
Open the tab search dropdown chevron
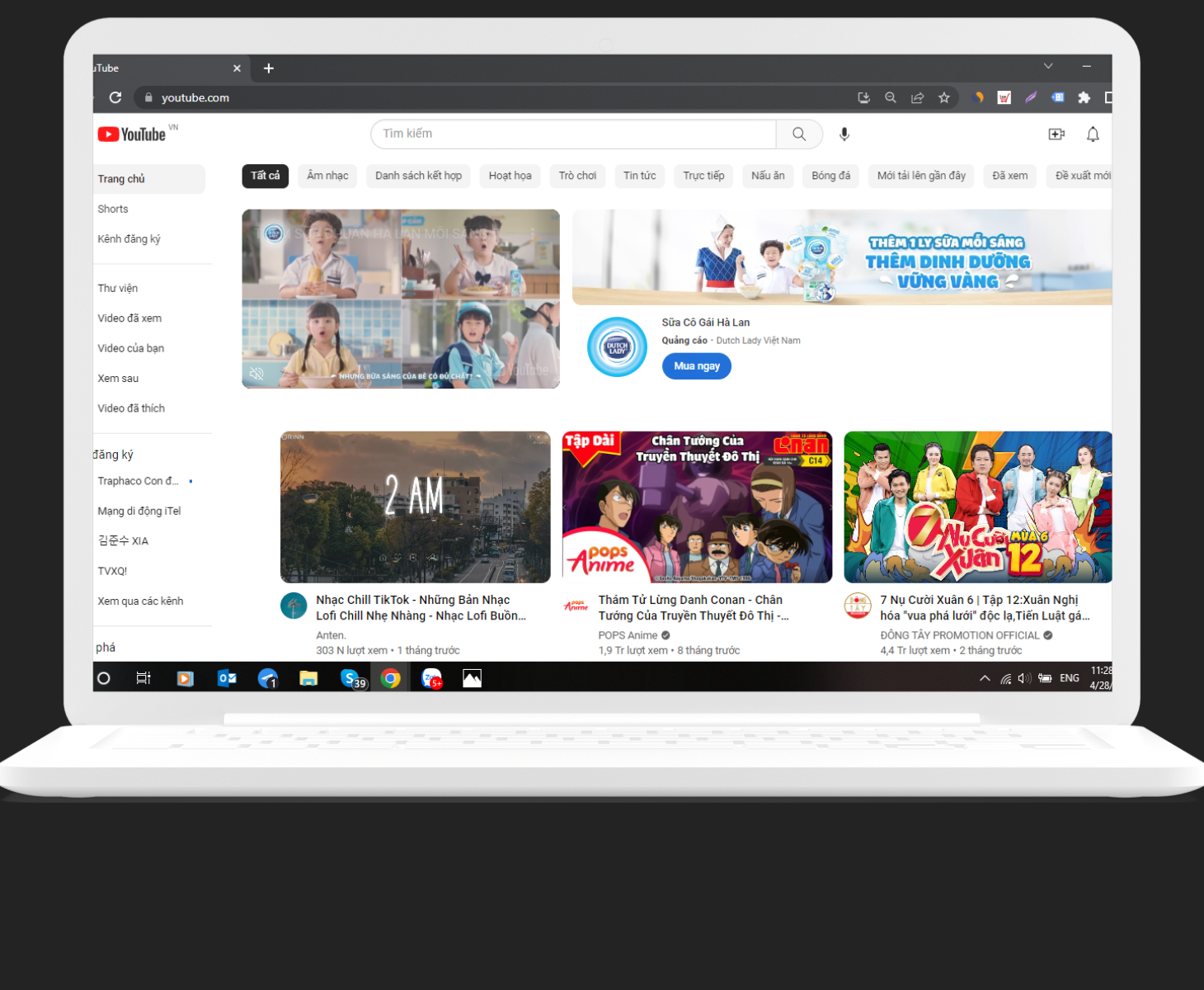(x=1048, y=66)
